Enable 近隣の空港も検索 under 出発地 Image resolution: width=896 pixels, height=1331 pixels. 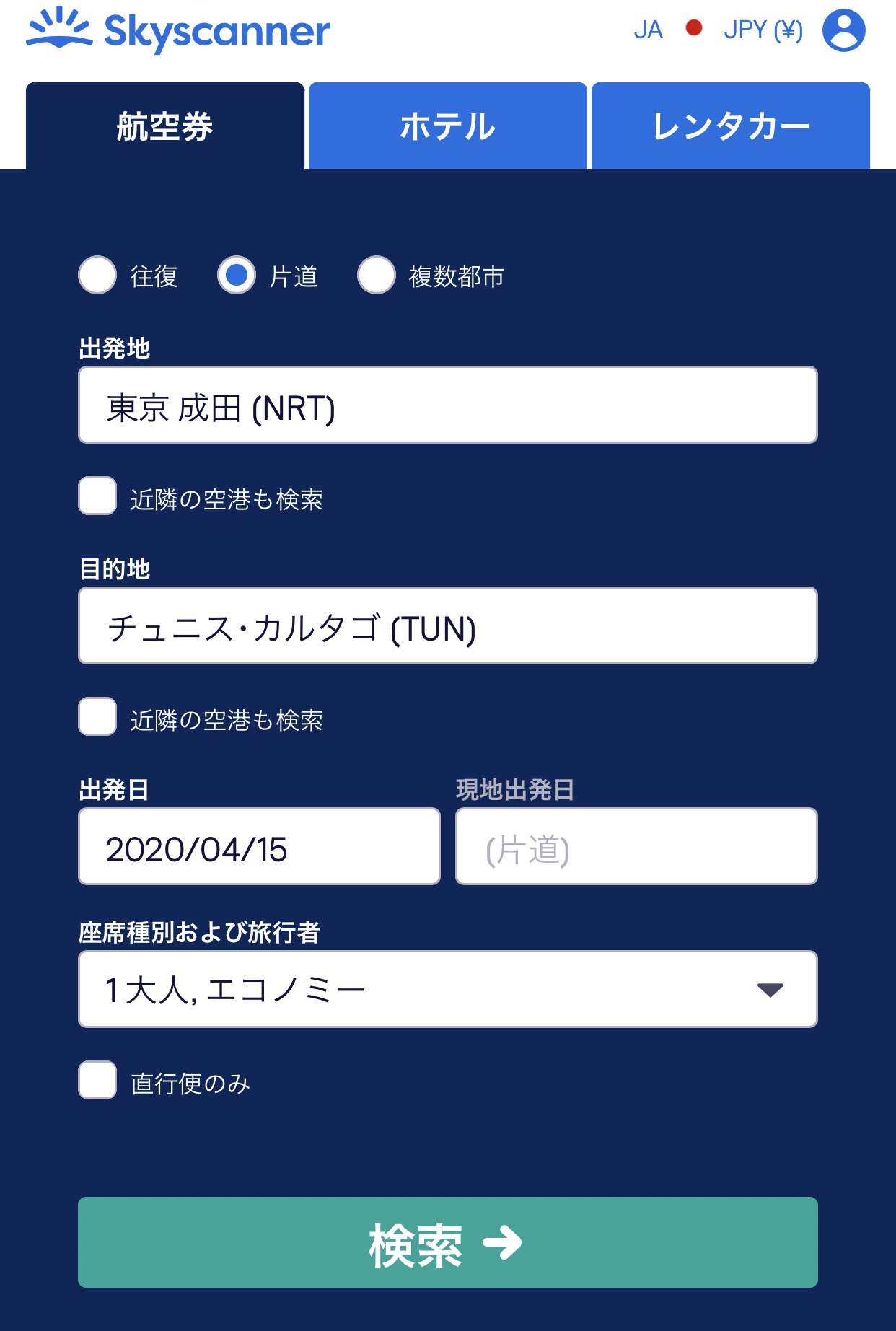tap(97, 496)
